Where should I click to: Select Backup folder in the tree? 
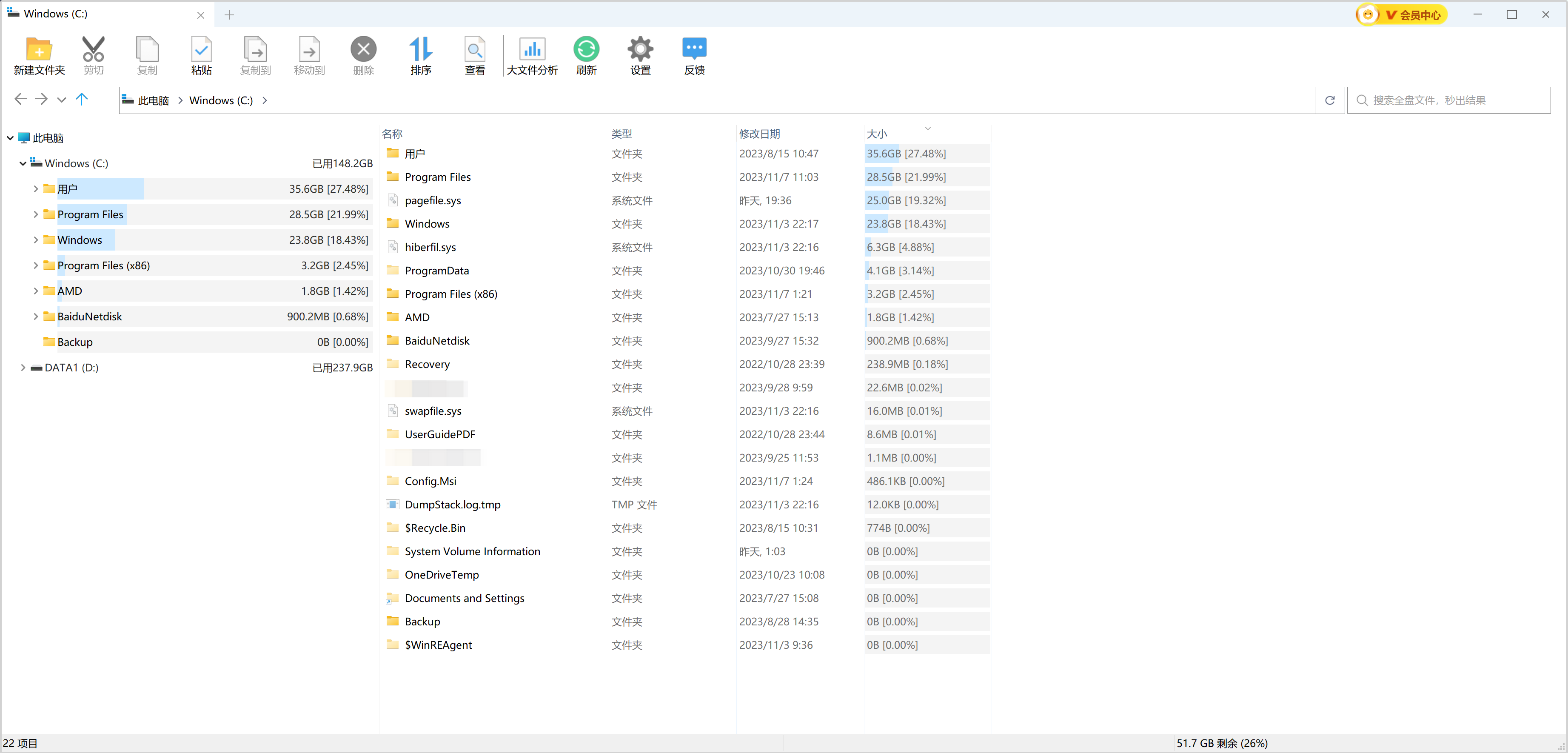pos(75,342)
